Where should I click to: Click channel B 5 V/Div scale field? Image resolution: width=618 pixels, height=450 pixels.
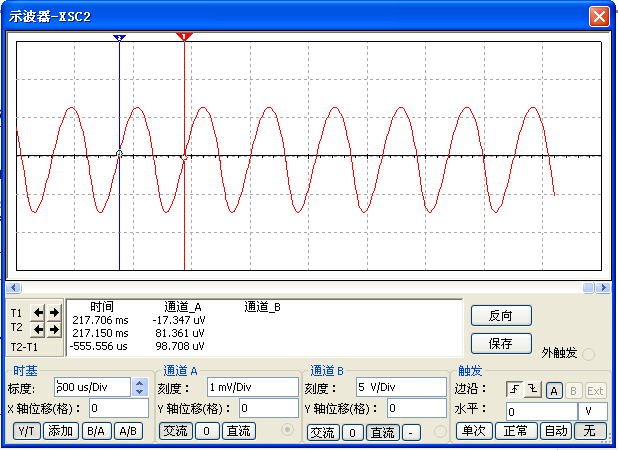401,387
